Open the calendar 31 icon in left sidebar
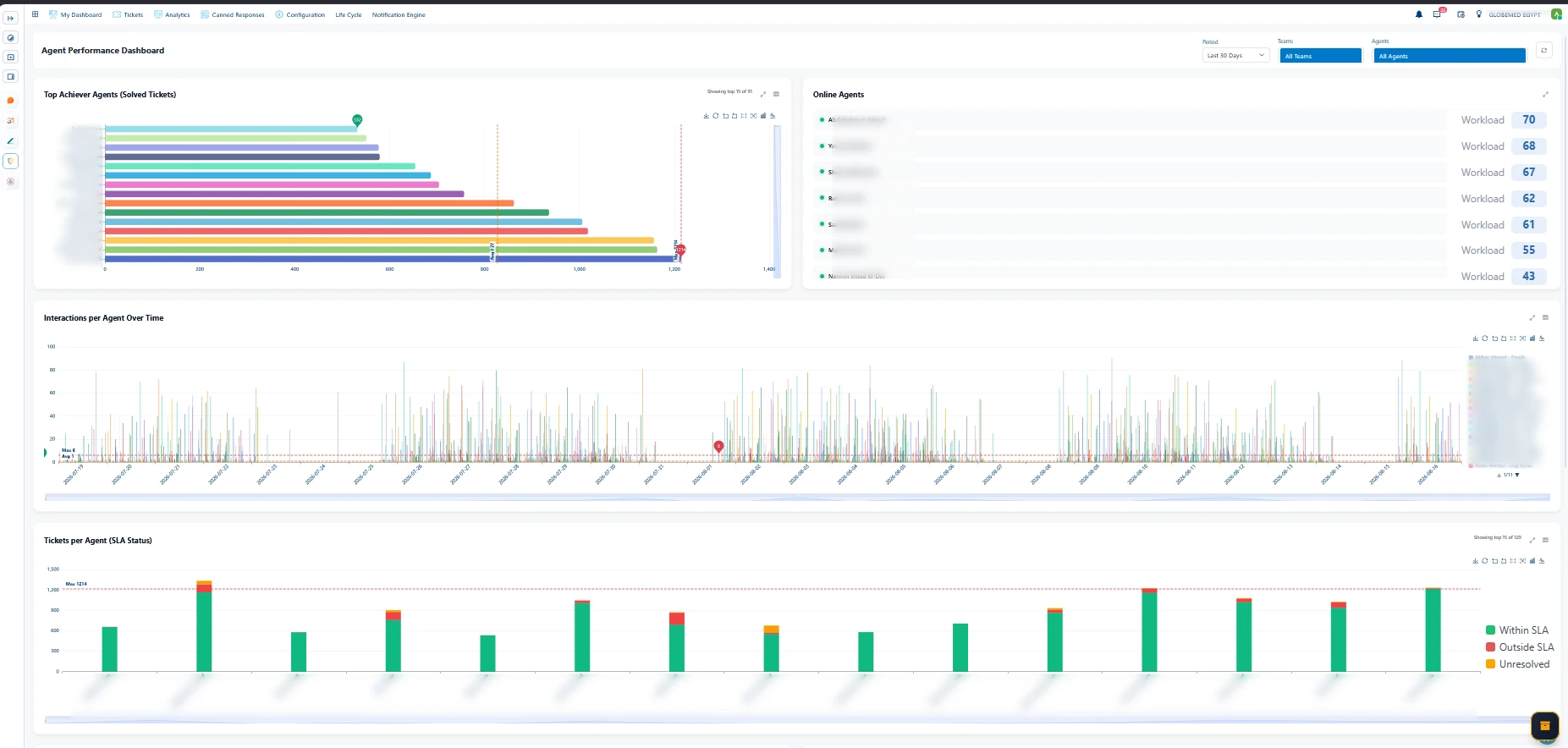1568x748 pixels. 10,121
